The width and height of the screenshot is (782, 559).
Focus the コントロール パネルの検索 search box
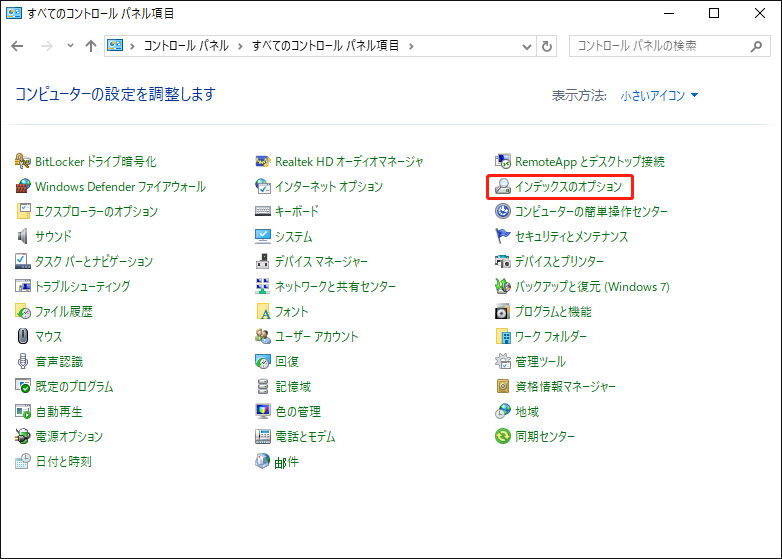pyautogui.click(x=670, y=46)
